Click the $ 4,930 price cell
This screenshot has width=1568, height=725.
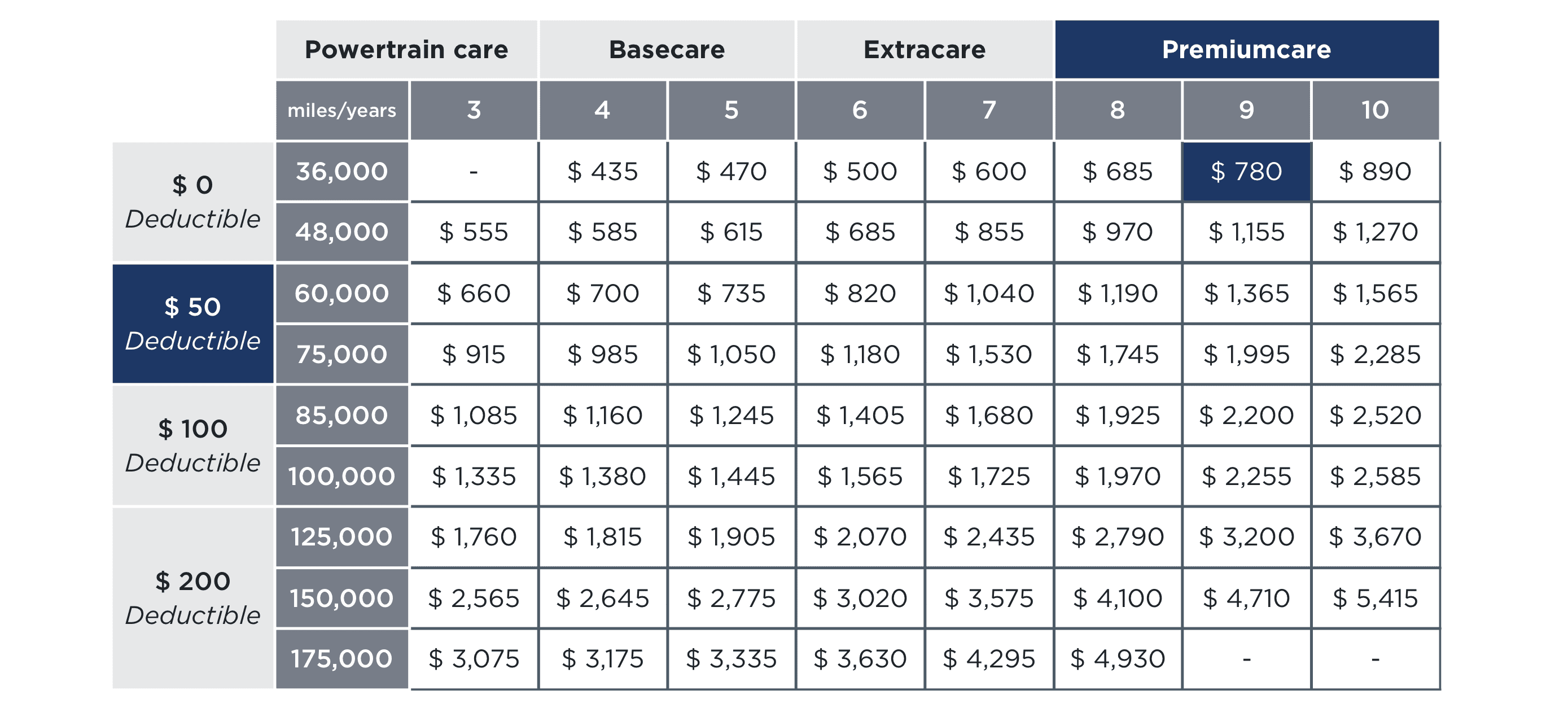[x=1118, y=658]
